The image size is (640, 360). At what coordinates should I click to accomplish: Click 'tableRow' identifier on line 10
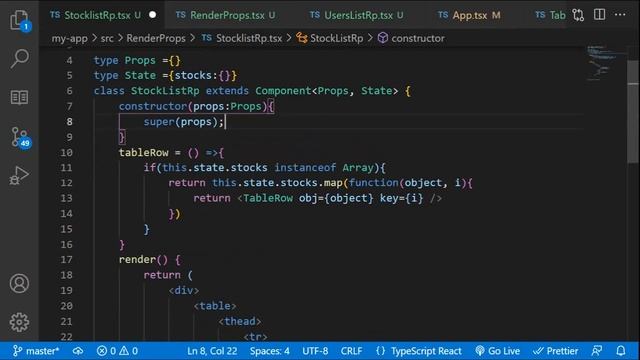pos(144,153)
